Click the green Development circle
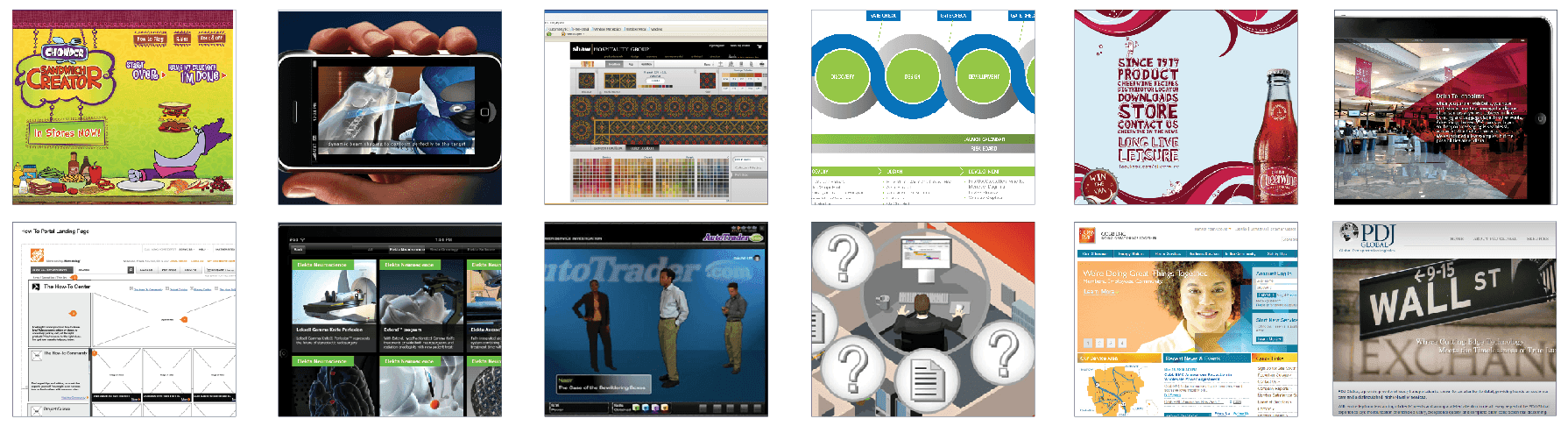Viewport: 1568px width, 426px height. (983, 77)
